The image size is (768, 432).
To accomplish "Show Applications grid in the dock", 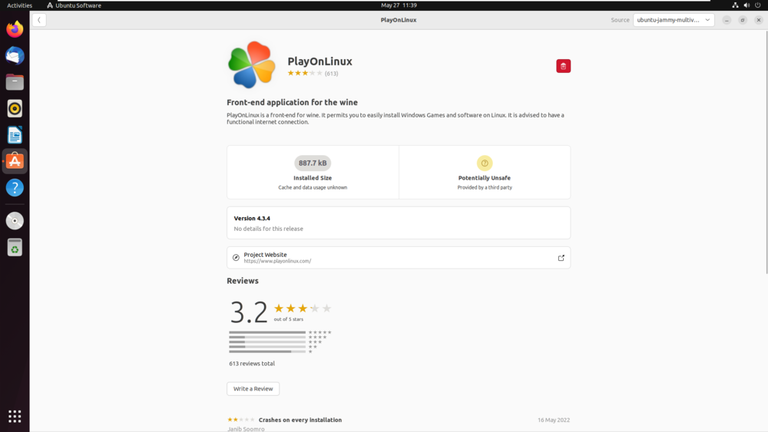I will point(15,416).
